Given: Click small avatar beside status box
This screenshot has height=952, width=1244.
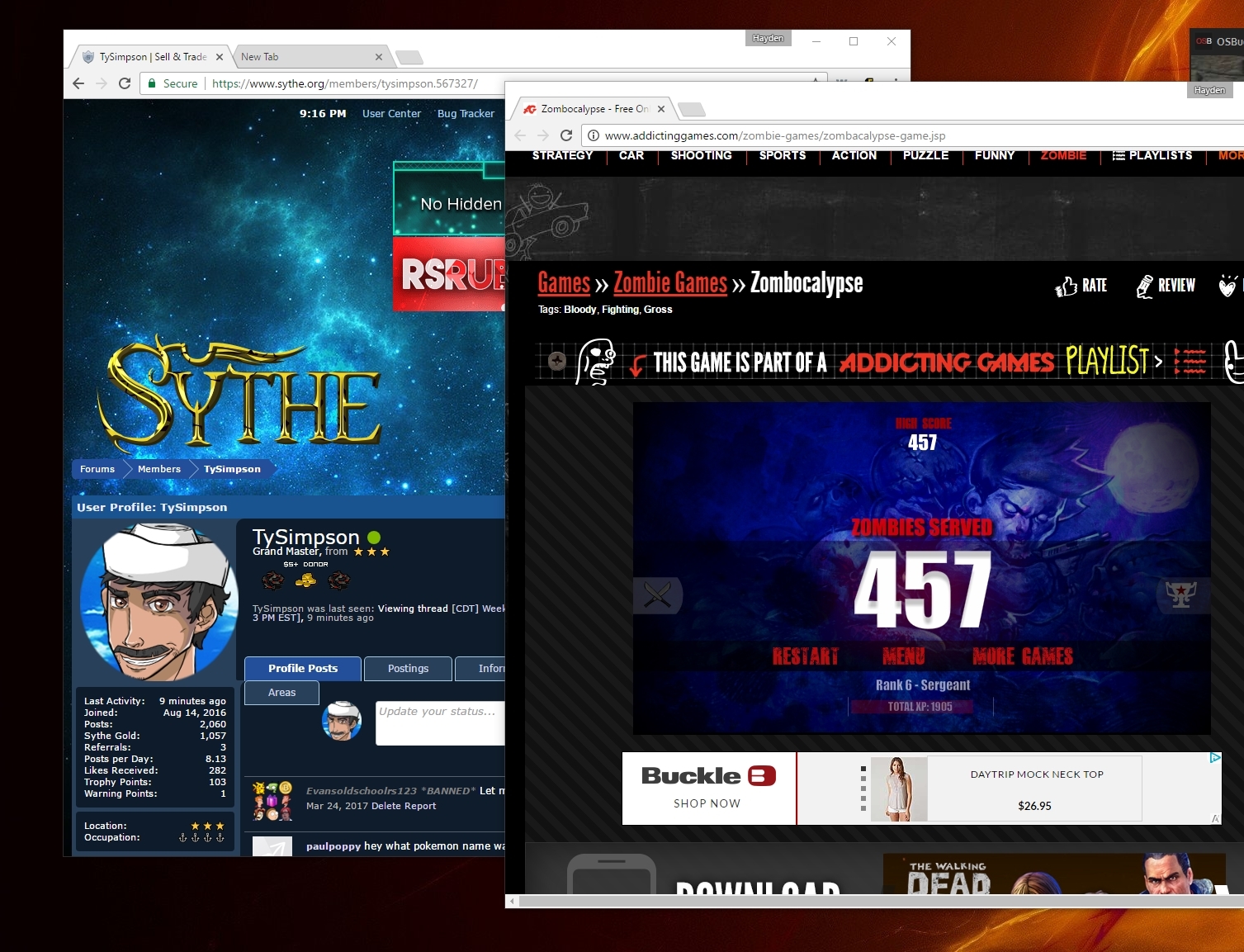Looking at the screenshot, I should coord(342,721).
